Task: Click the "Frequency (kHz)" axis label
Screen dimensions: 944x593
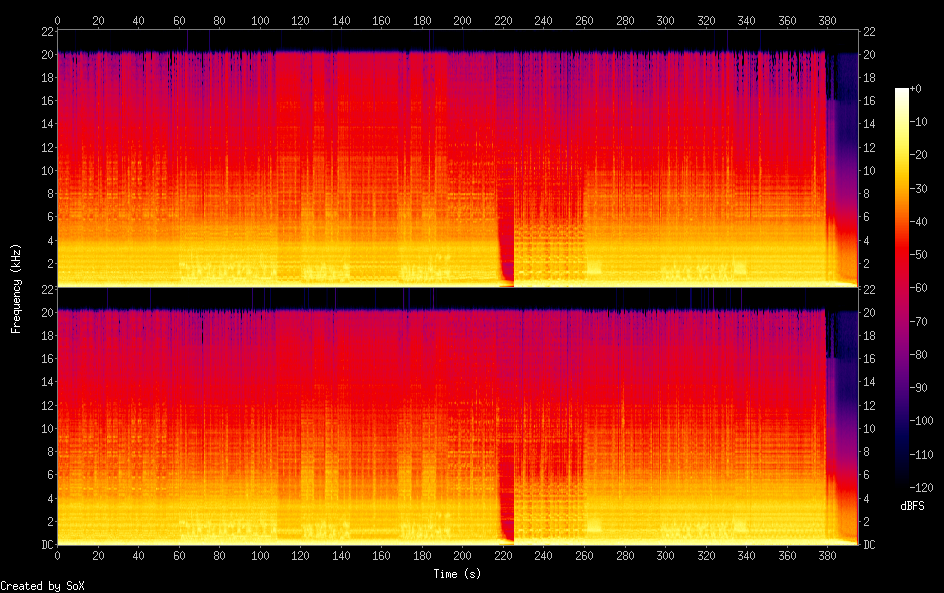Action: pyautogui.click(x=16, y=287)
